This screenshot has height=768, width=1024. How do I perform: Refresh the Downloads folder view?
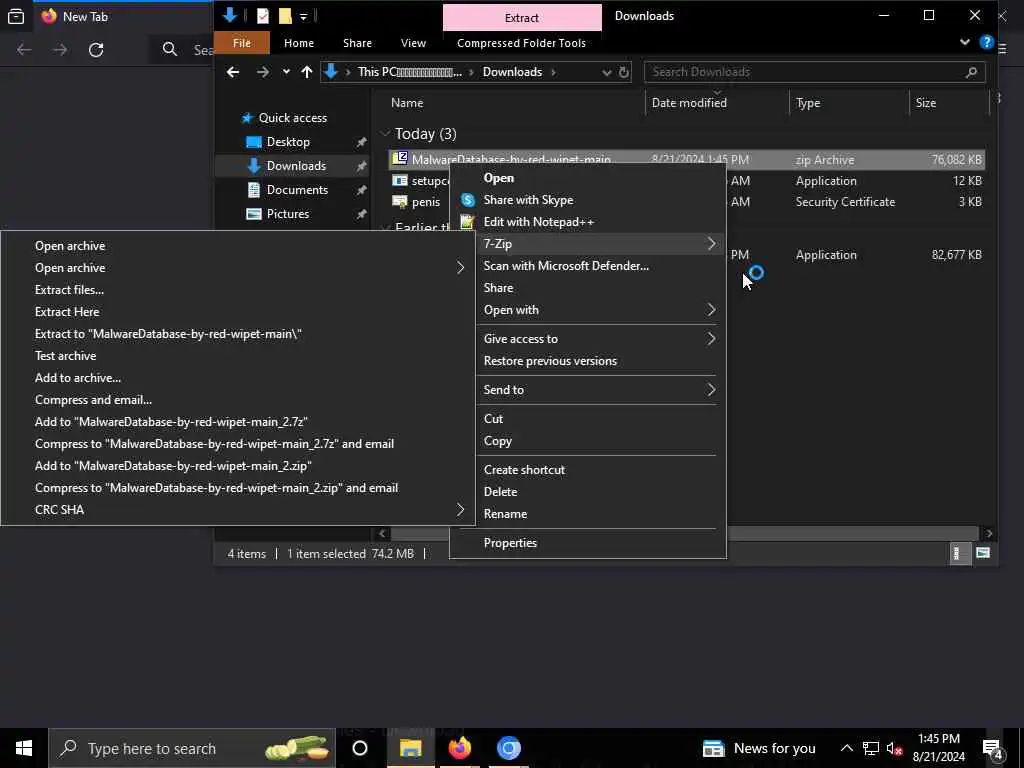pyautogui.click(x=624, y=72)
